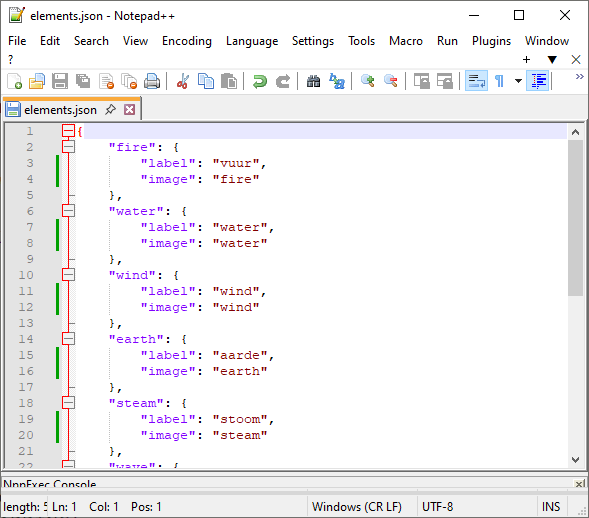
Task: Save the current file with floppy icon
Action: (60, 81)
